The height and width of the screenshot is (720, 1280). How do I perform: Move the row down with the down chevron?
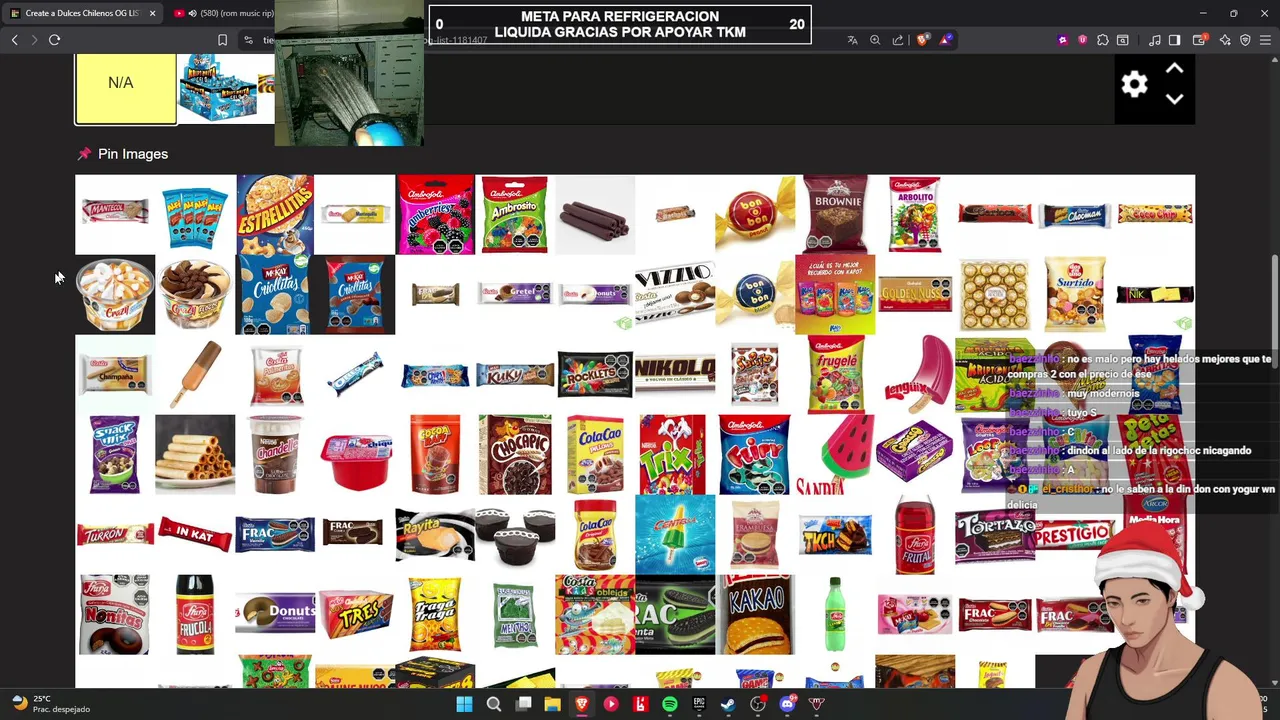click(x=1174, y=99)
